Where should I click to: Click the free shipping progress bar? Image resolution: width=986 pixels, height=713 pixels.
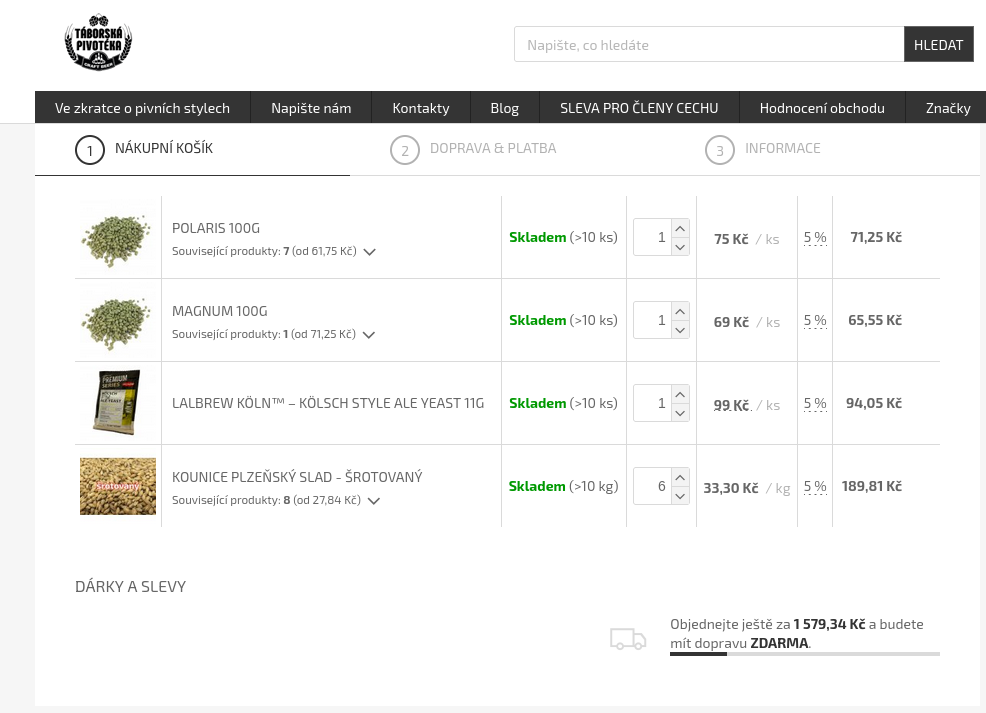pos(804,654)
